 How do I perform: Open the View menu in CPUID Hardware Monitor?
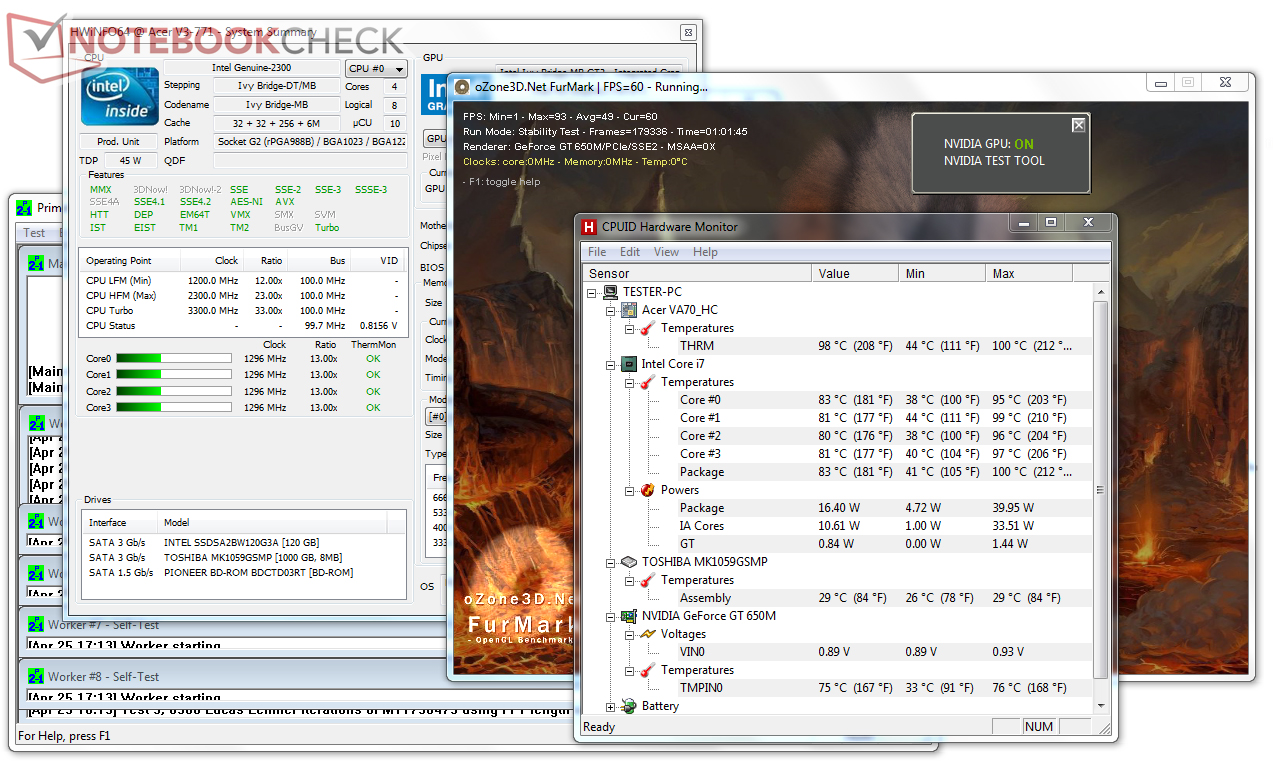click(666, 252)
